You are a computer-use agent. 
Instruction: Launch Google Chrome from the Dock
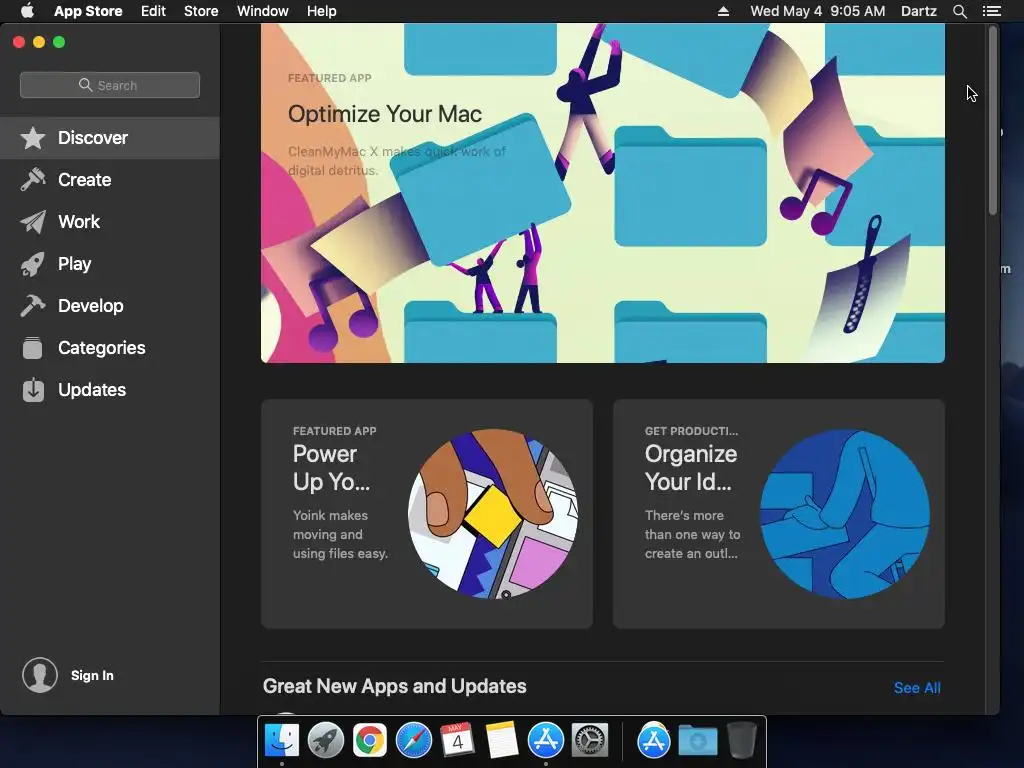(370, 741)
